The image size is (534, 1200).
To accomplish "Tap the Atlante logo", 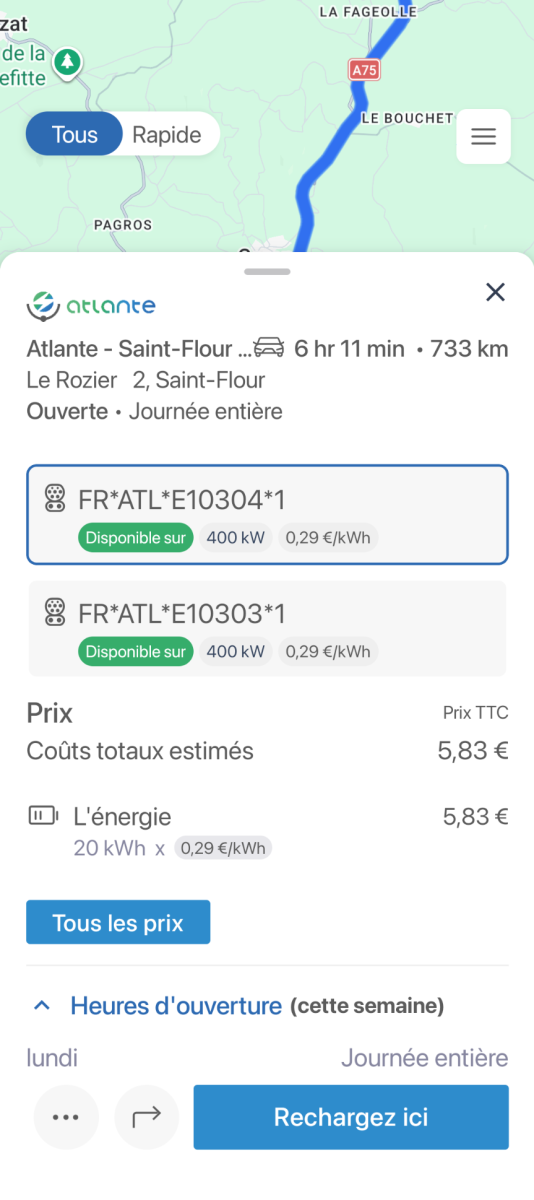I will [x=91, y=305].
